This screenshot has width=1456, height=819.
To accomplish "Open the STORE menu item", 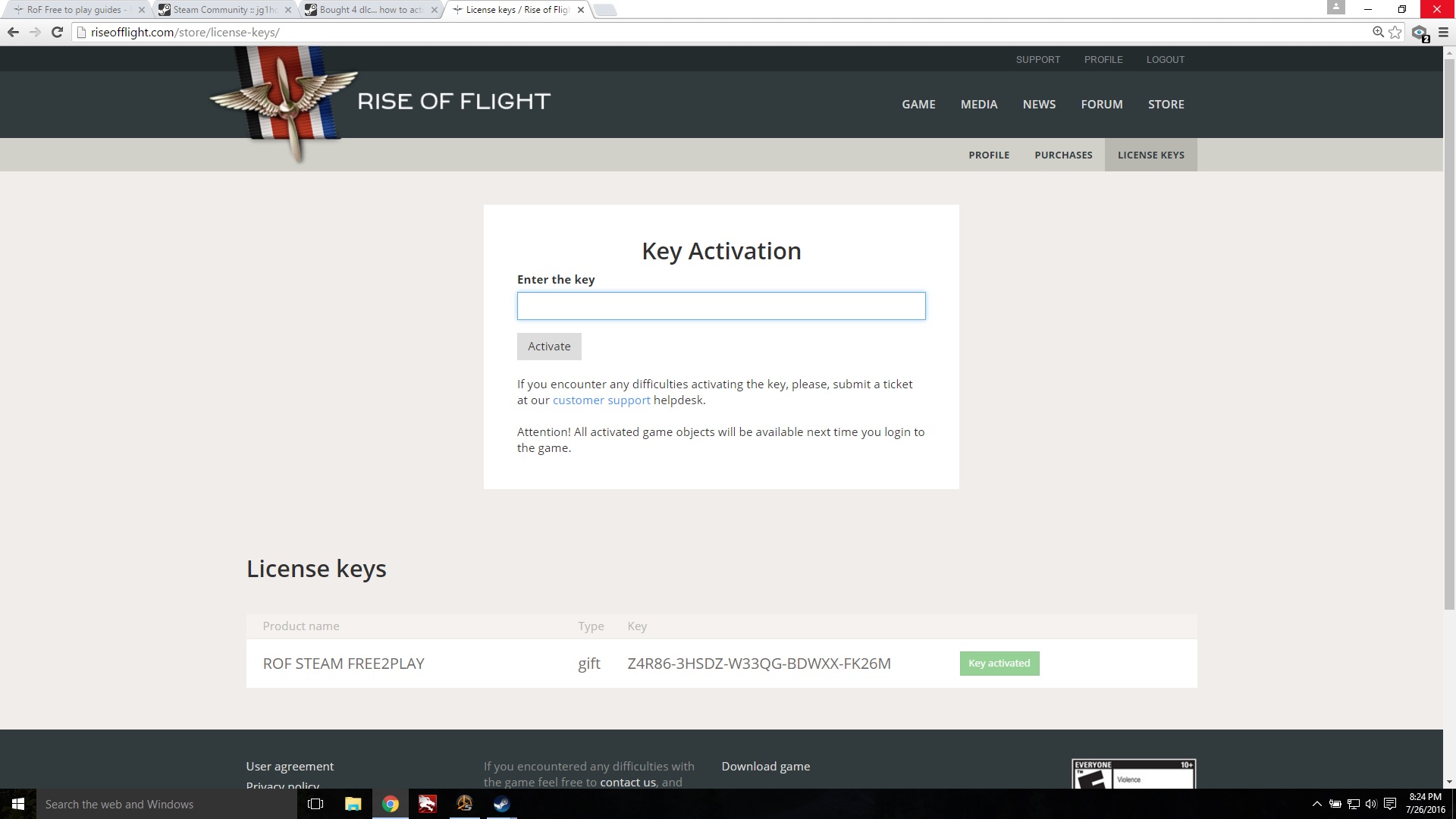I will coord(1166,104).
